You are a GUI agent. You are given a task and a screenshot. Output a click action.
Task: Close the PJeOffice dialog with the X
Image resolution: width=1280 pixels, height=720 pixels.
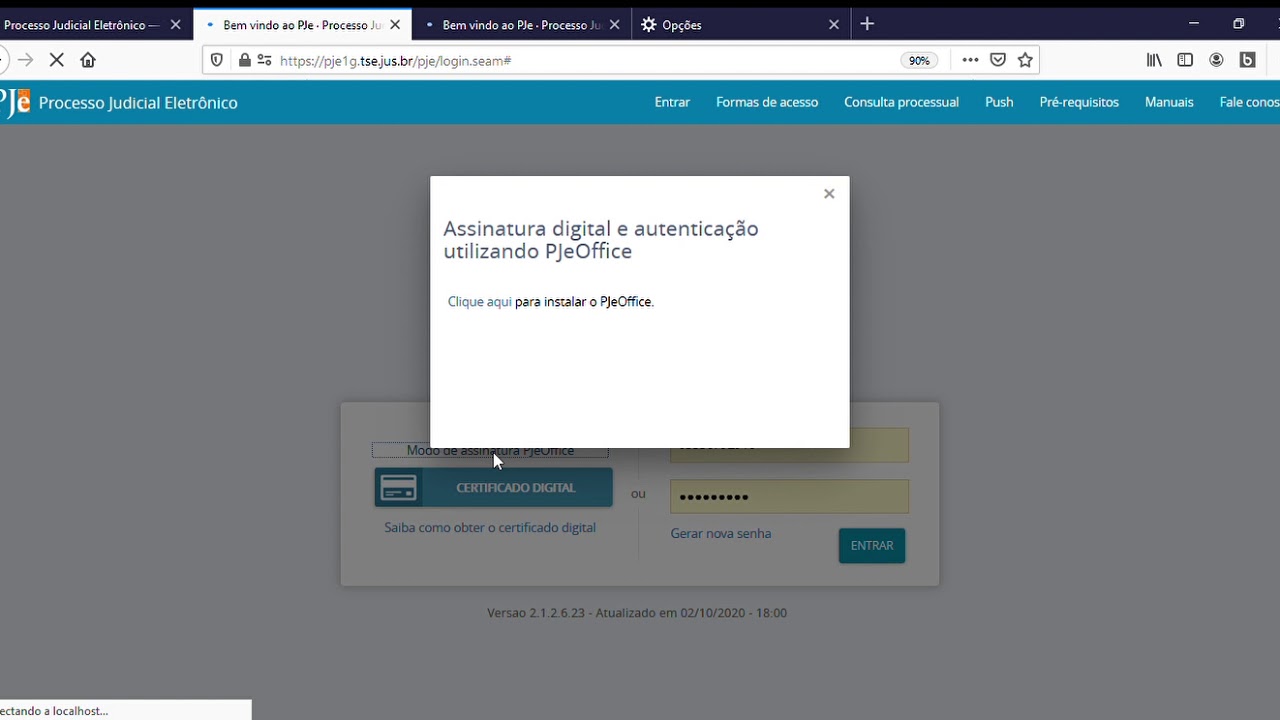829,194
